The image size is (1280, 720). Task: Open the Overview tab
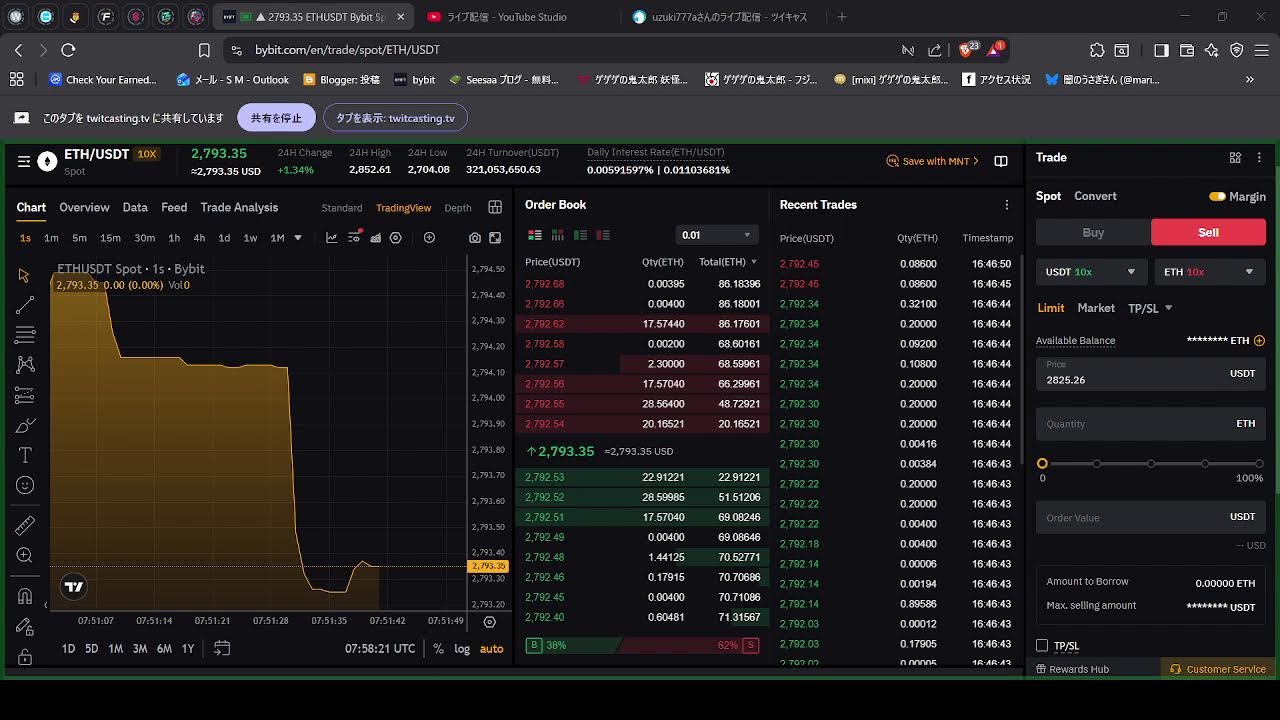(84, 207)
